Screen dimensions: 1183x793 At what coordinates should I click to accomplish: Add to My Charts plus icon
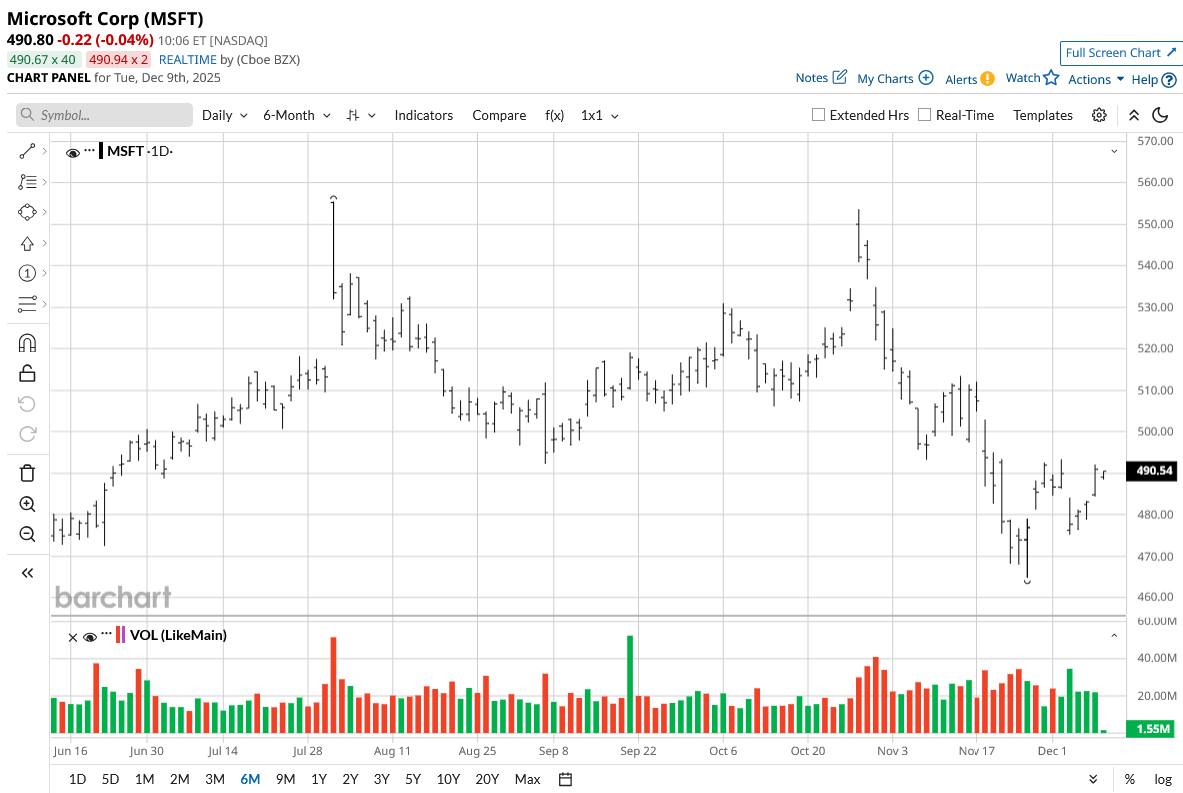(926, 78)
